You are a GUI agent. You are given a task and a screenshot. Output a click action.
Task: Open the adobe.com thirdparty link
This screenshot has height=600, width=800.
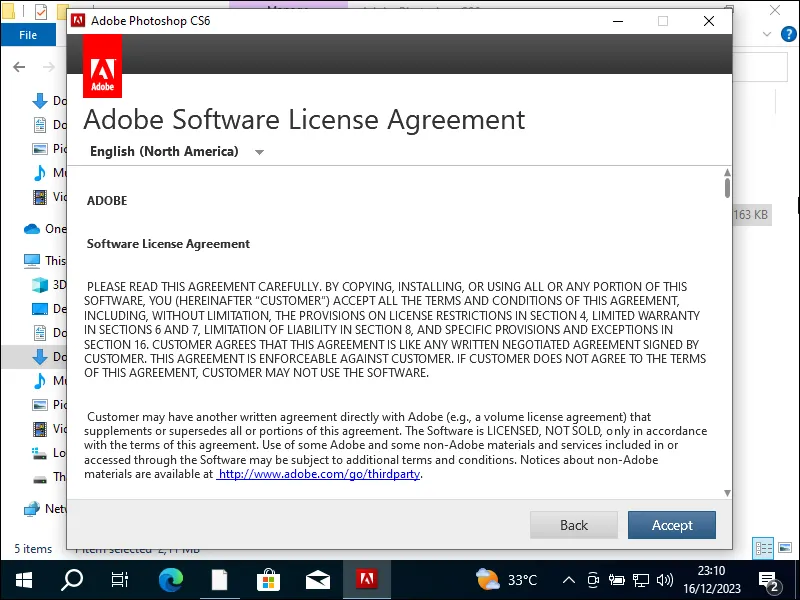[x=319, y=474]
